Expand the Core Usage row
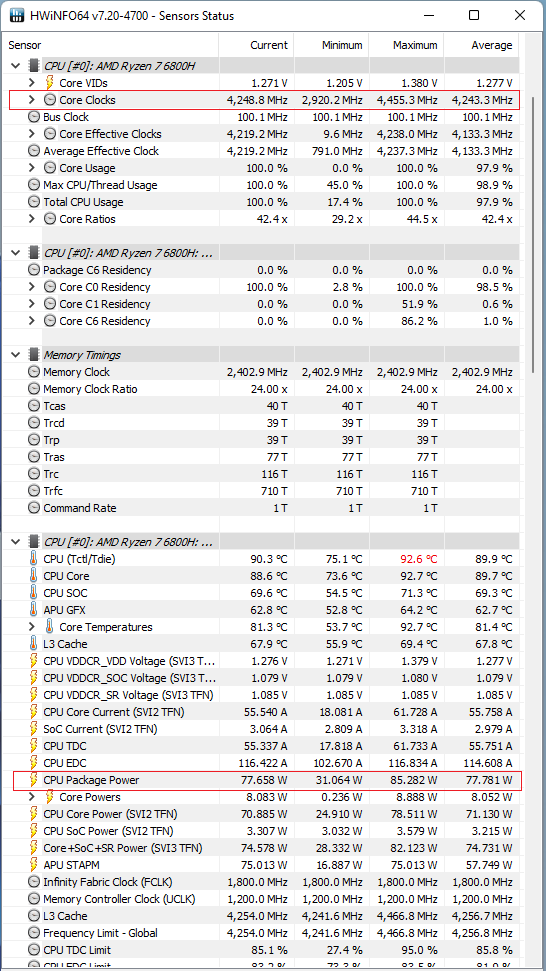 [x=32, y=168]
